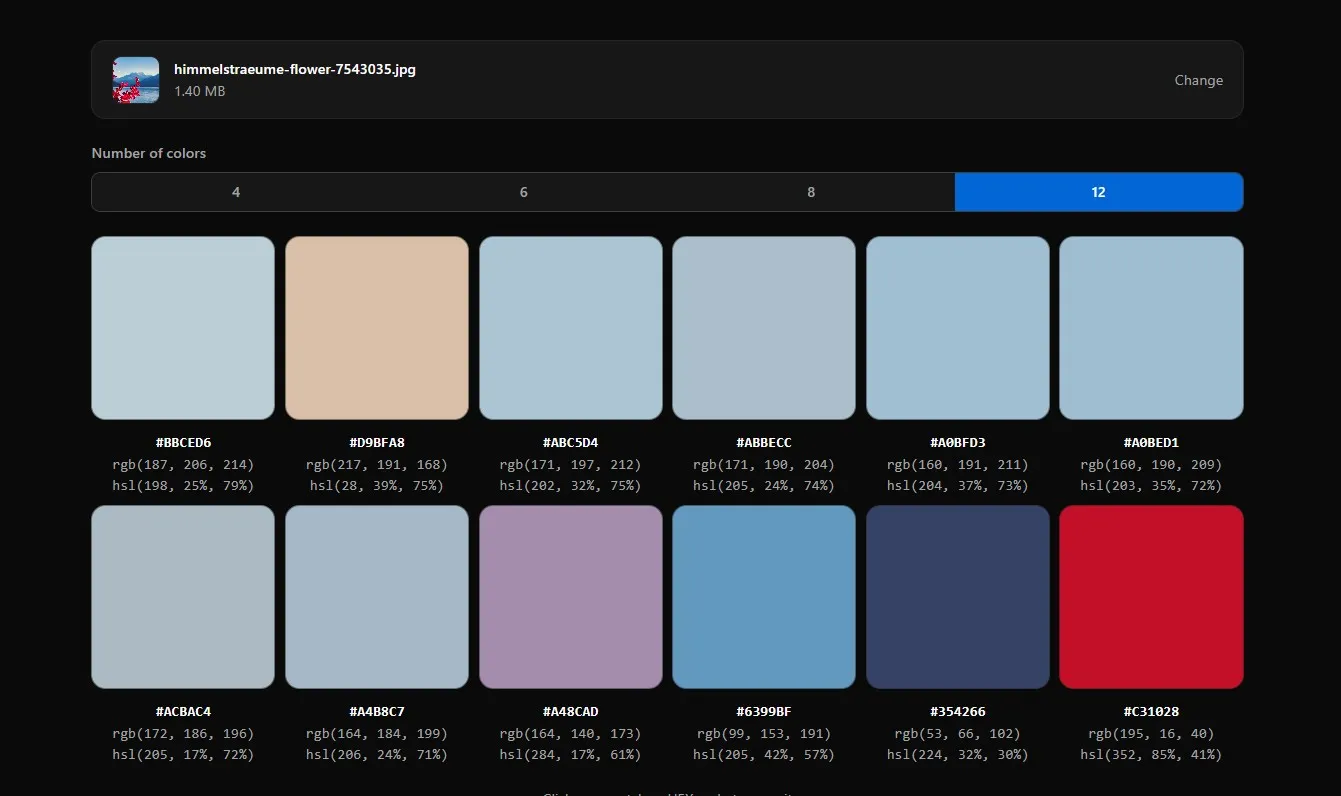Click the rgb(164, 140, 173) value
This screenshot has height=796, width=1341.
coord(571,733)
